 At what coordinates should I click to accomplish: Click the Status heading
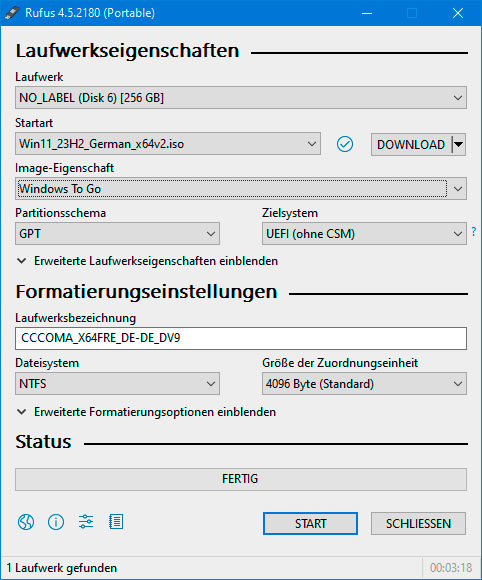click(43, 442)
